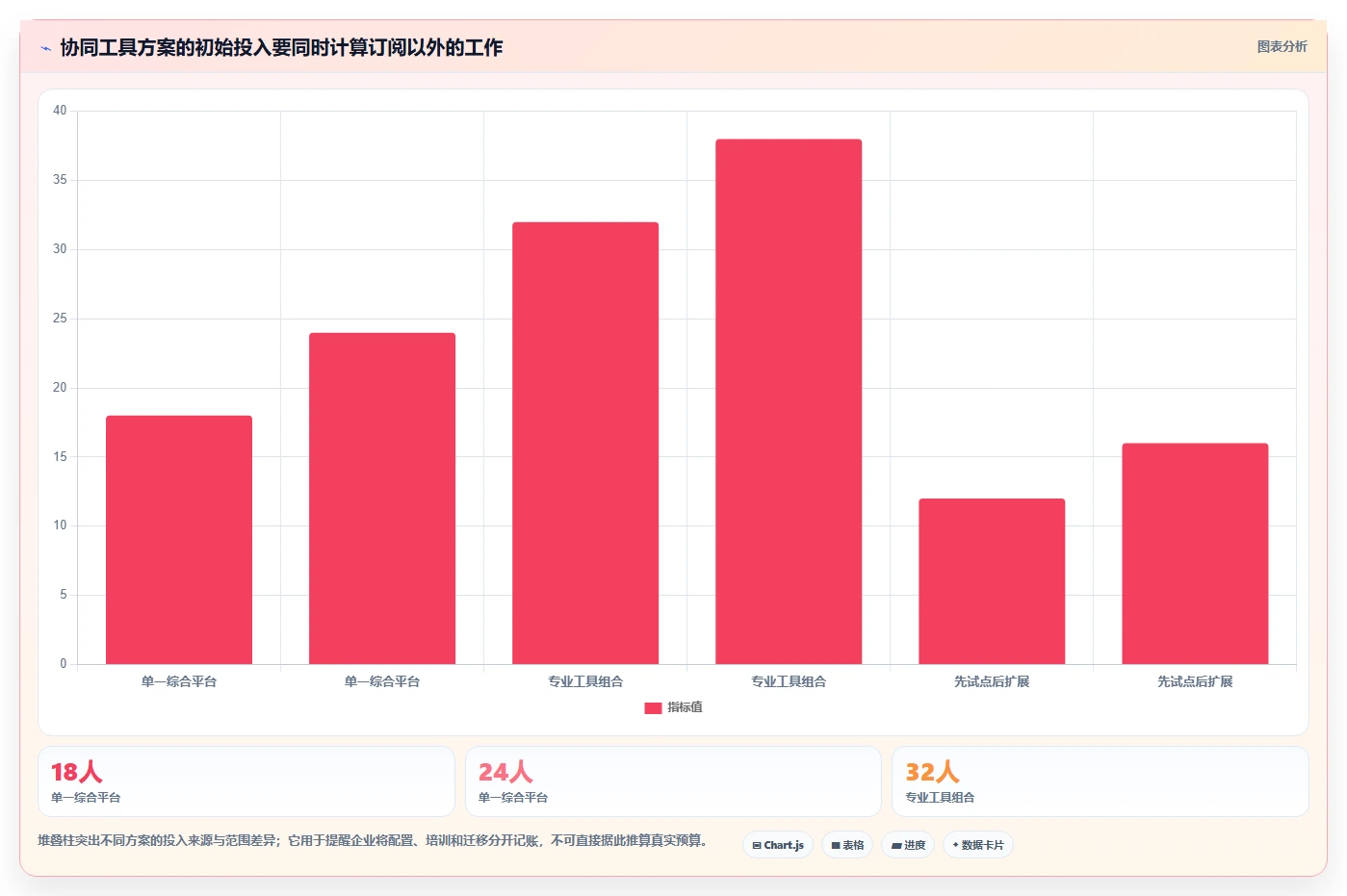The height and width of the screenshot is (896, 1347).
Task: Click the 0 y-axis tick label
Action: pos(64,664)
